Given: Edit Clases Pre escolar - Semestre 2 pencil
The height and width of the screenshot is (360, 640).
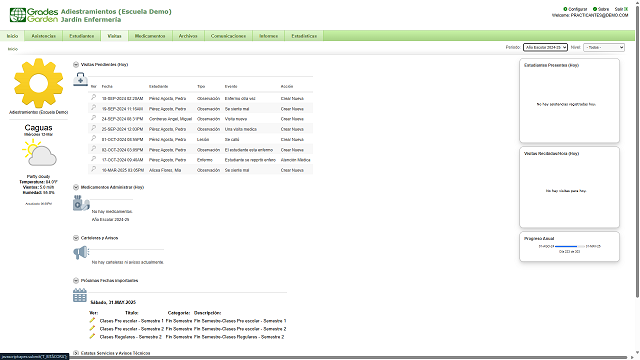Looking at the screenshot, I should tap(92, 328).
